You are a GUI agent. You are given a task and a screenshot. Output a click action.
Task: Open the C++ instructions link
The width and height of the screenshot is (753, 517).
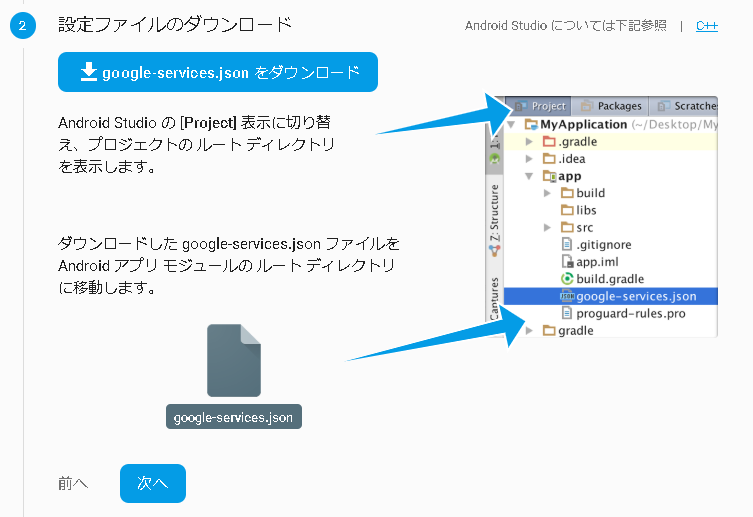pos(707,25)
